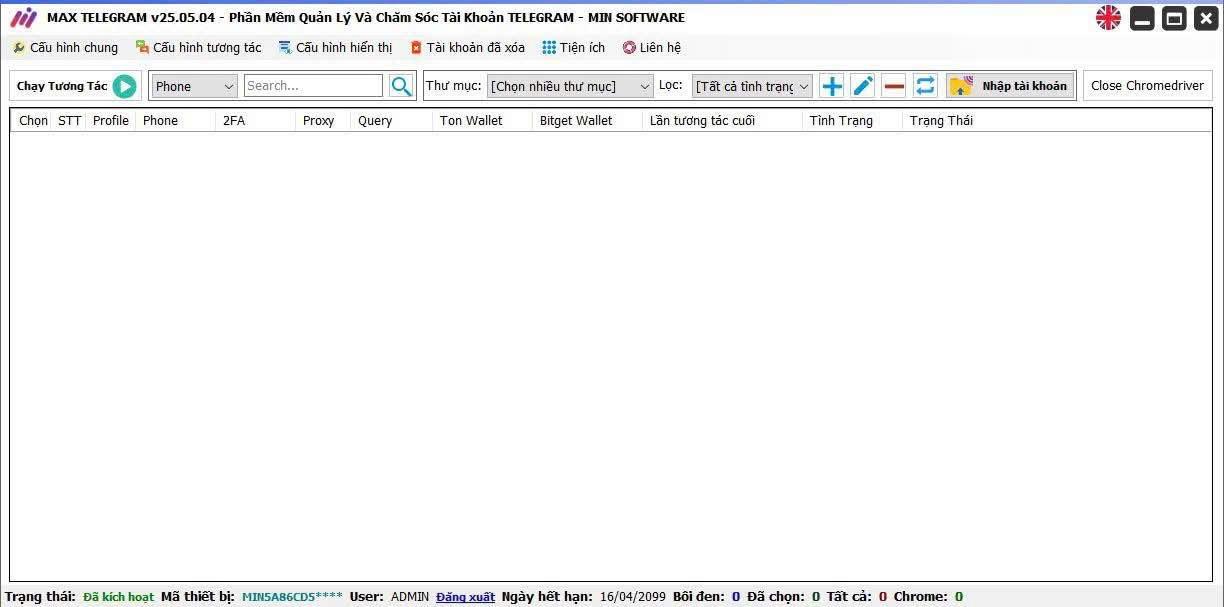
Task: Click the magnifier search icon
Action: (401, 86)
